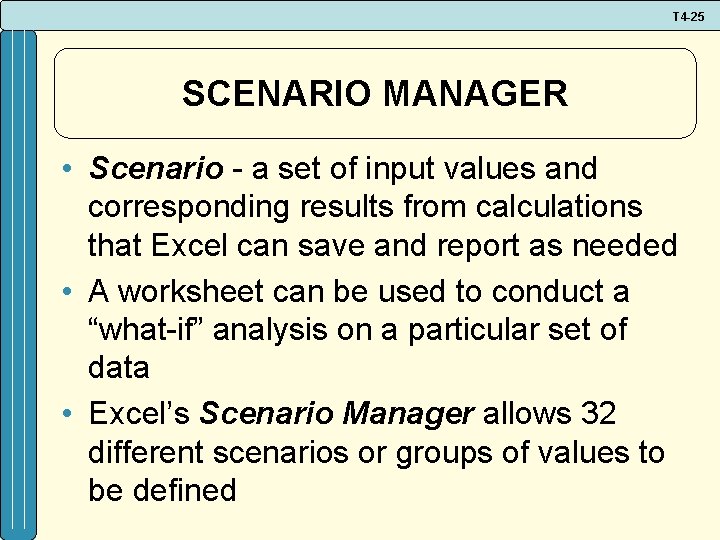This screenshot has height=540, width=720.
Task: Click the word data ending second bullet
Action: pos(118,367)
